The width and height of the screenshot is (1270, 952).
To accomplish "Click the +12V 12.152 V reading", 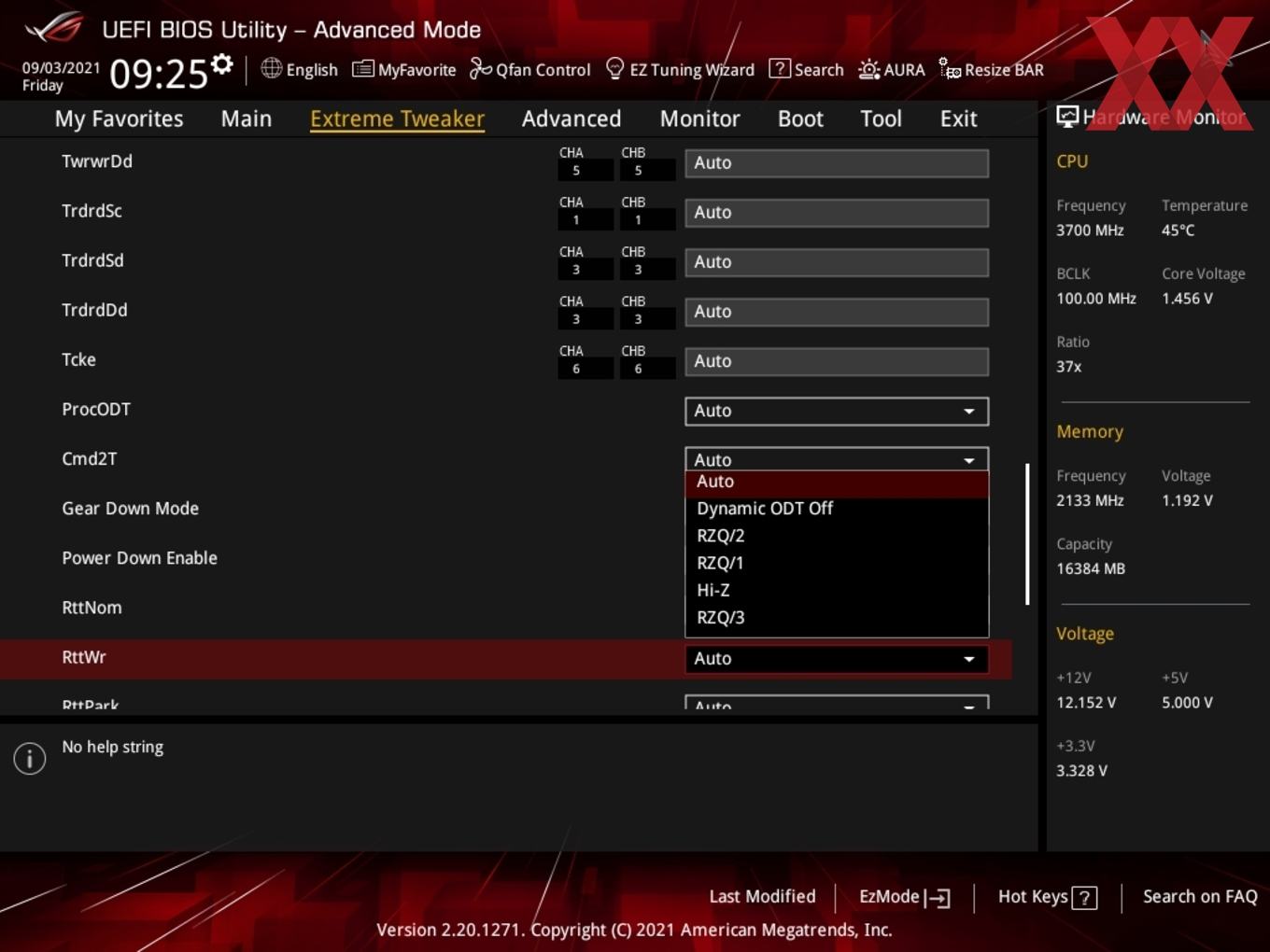I will [x=1086, y=703].
